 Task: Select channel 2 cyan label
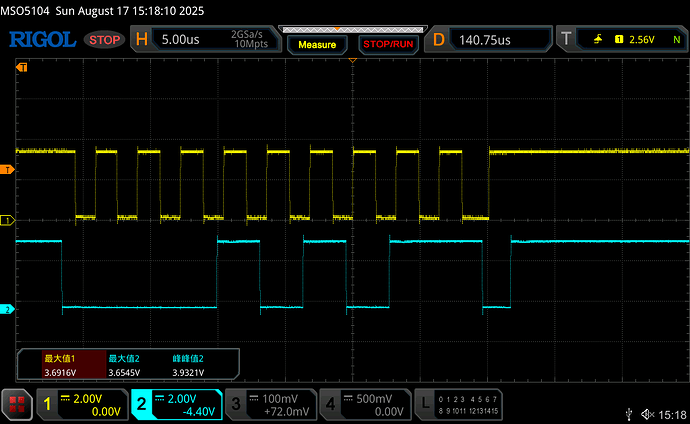tap(143, 404)
